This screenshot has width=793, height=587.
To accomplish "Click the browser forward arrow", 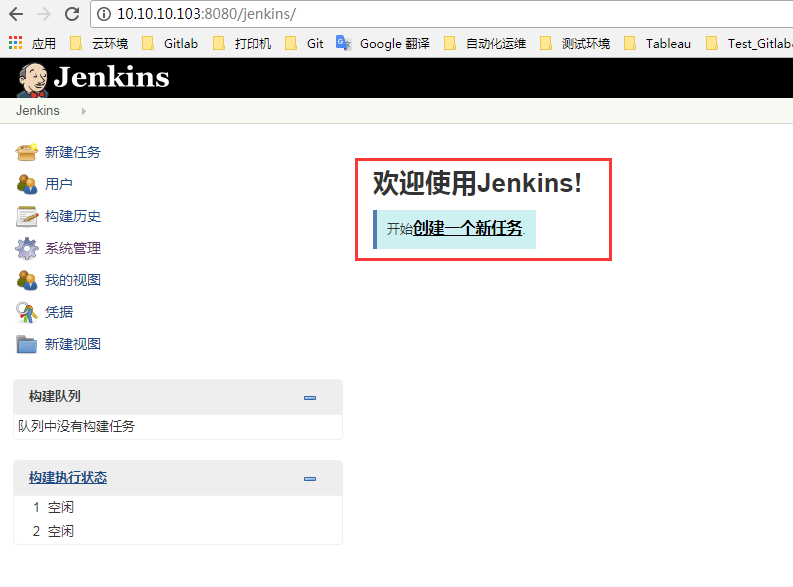I will click(44, 14).
